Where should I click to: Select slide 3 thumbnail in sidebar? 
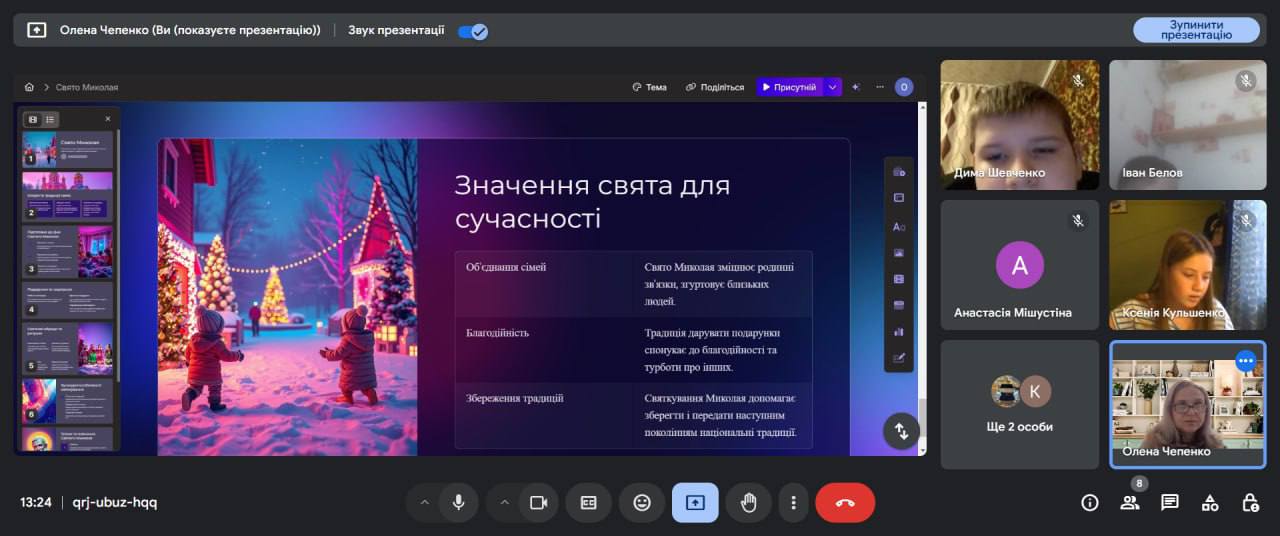pos(68,251)
